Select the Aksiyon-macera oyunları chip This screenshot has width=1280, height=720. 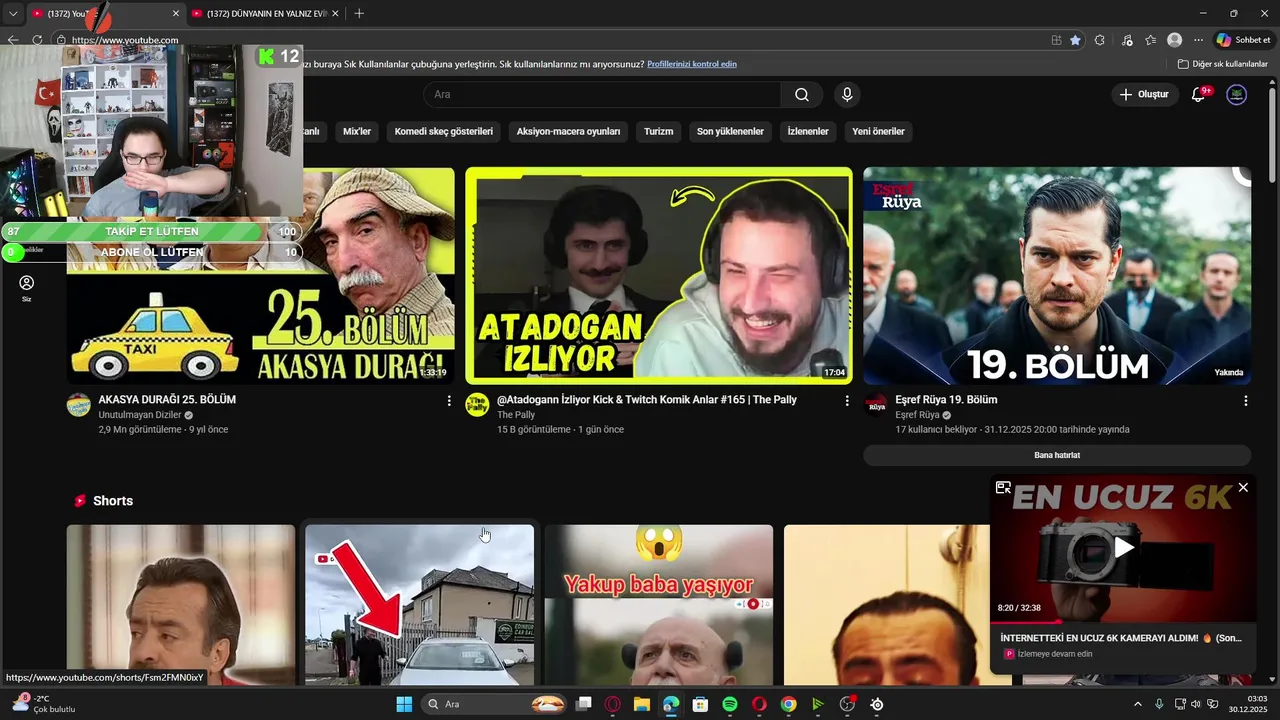[568, 131]
